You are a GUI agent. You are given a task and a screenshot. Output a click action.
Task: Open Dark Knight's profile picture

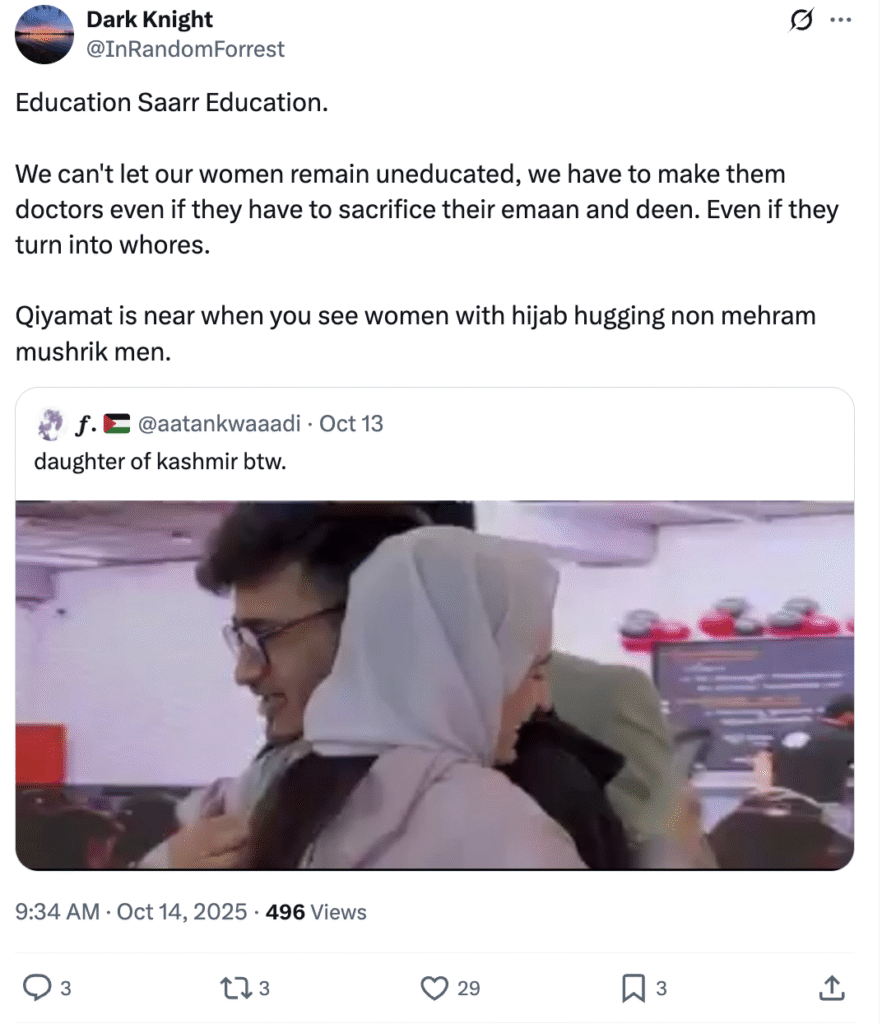click(44, 34)
